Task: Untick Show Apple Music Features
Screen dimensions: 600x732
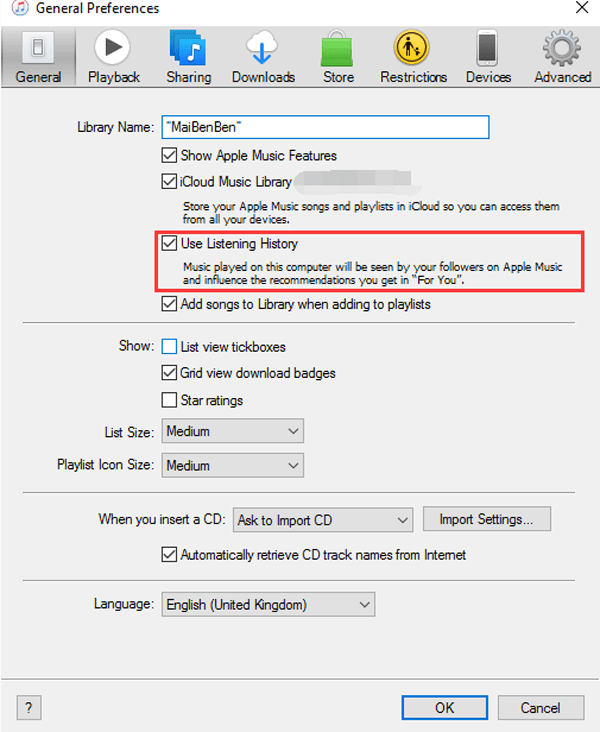Action: (170, 156)
